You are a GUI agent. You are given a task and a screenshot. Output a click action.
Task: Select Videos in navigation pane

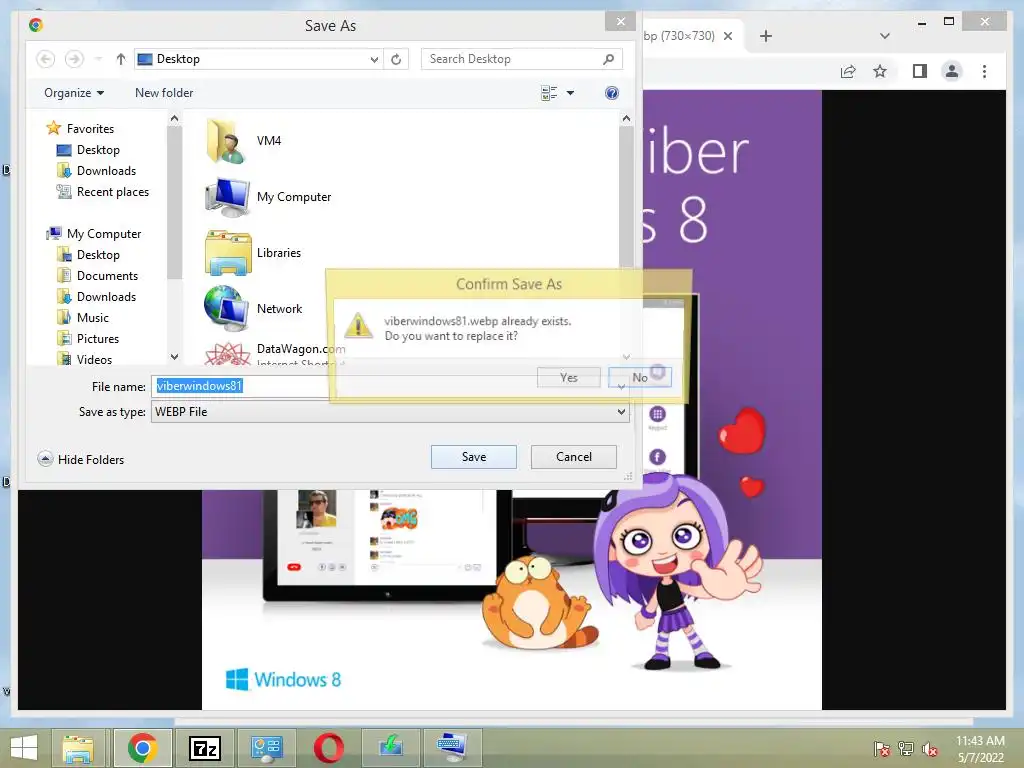[85, 359]
